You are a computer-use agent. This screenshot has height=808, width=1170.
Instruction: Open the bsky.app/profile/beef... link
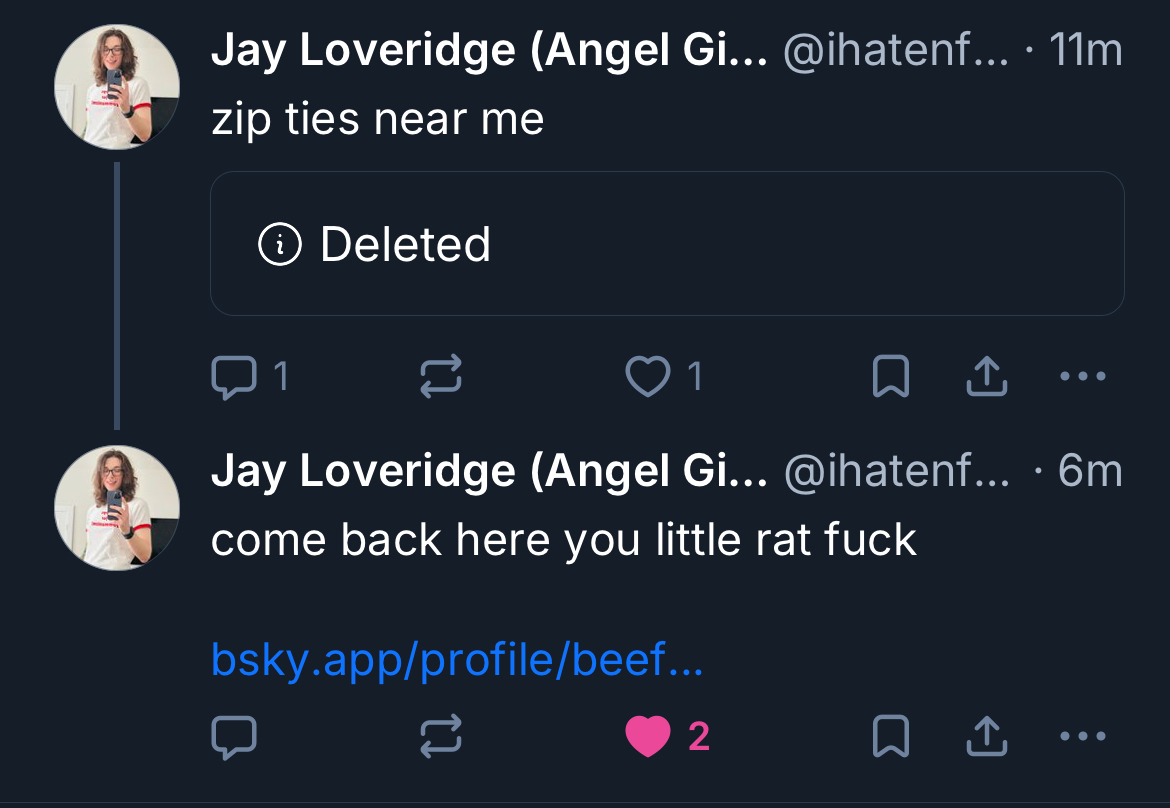[x=457, y=661]
